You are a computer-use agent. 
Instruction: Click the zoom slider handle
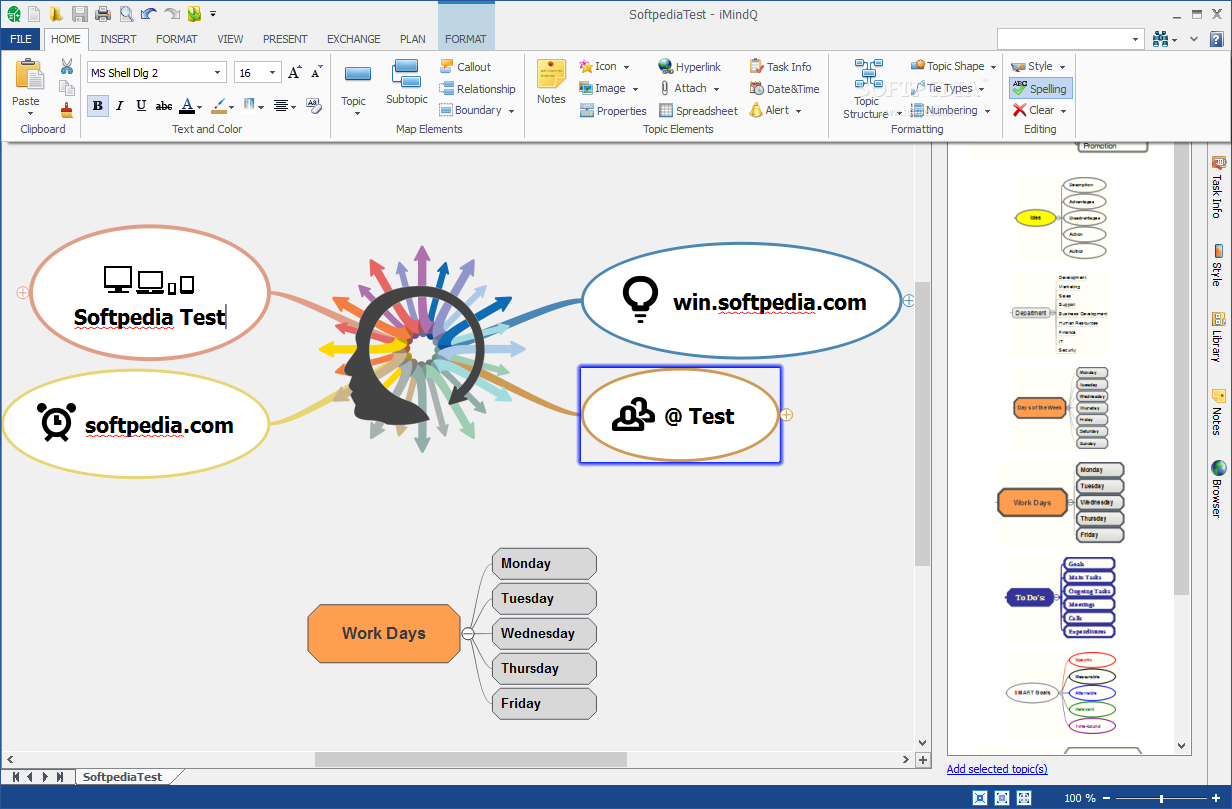pos(1161,798)
